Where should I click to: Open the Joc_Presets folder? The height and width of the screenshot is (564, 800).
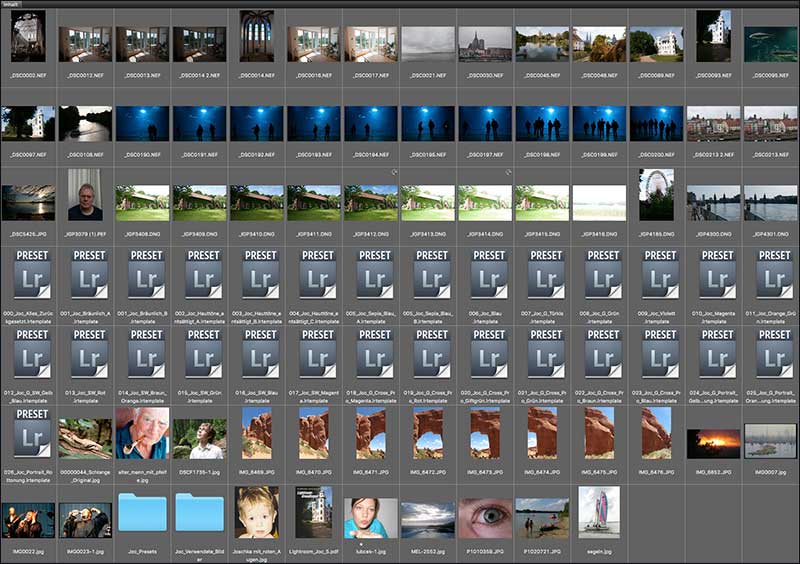(x=142, y=511)
